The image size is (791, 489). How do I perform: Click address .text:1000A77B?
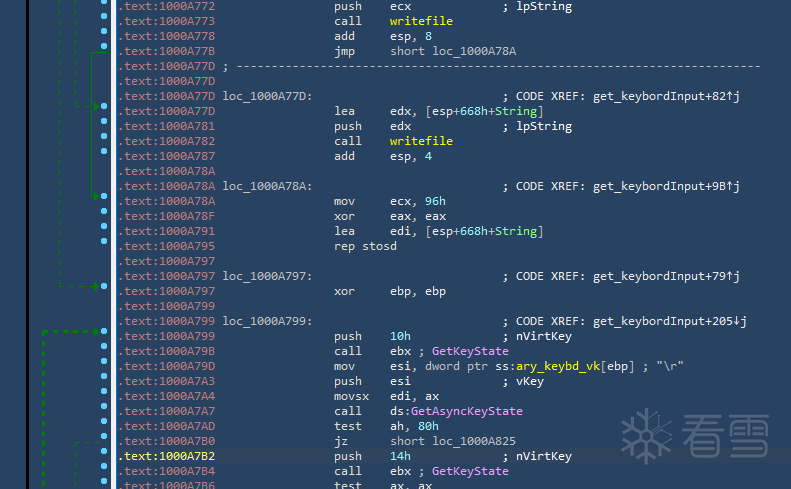[167, 51]
